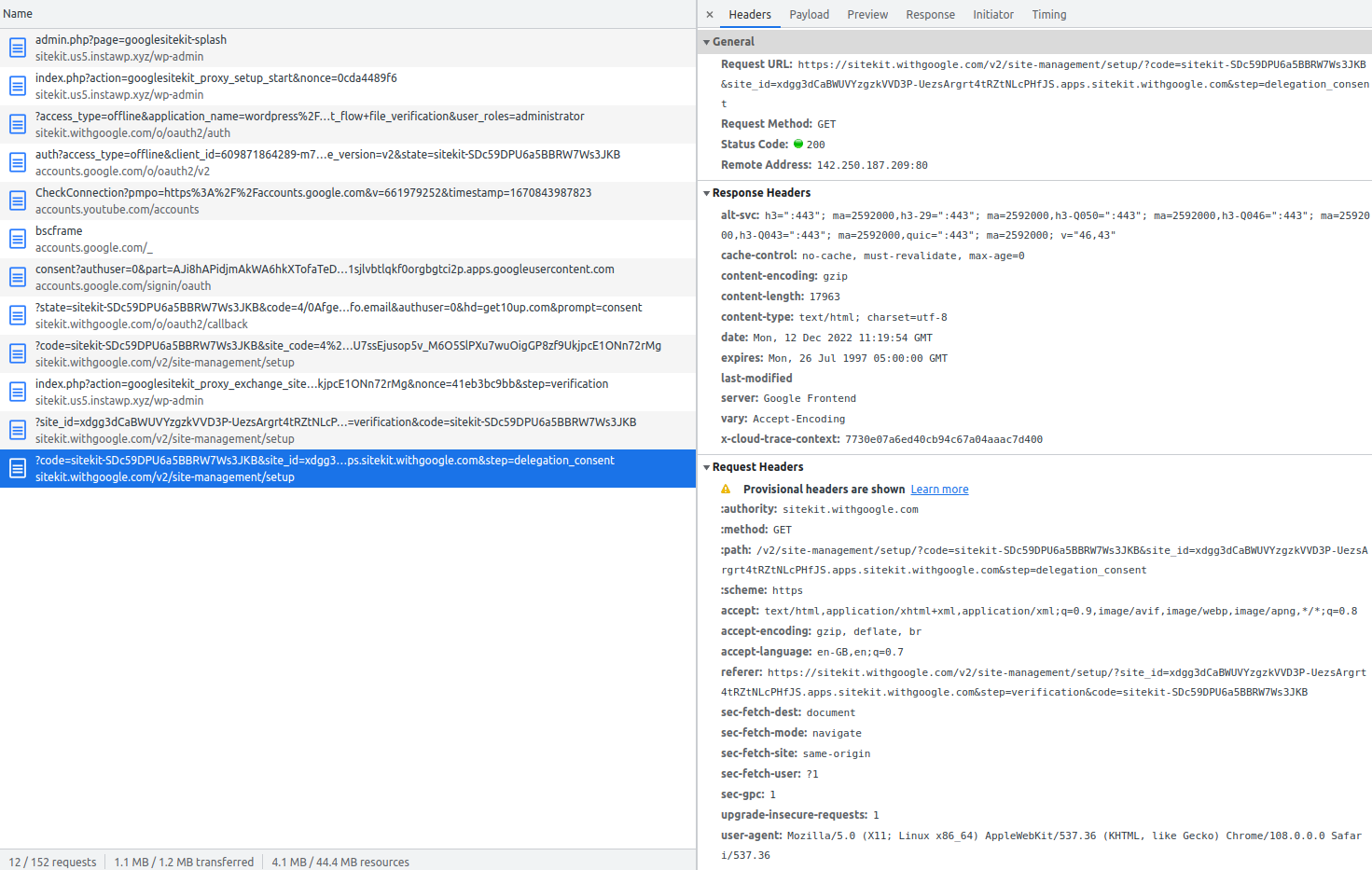Click the document icon for googlesitekit_proxy_setup_start request
The width and height of the screenshot is (1372, 870).
pos(17,86)
